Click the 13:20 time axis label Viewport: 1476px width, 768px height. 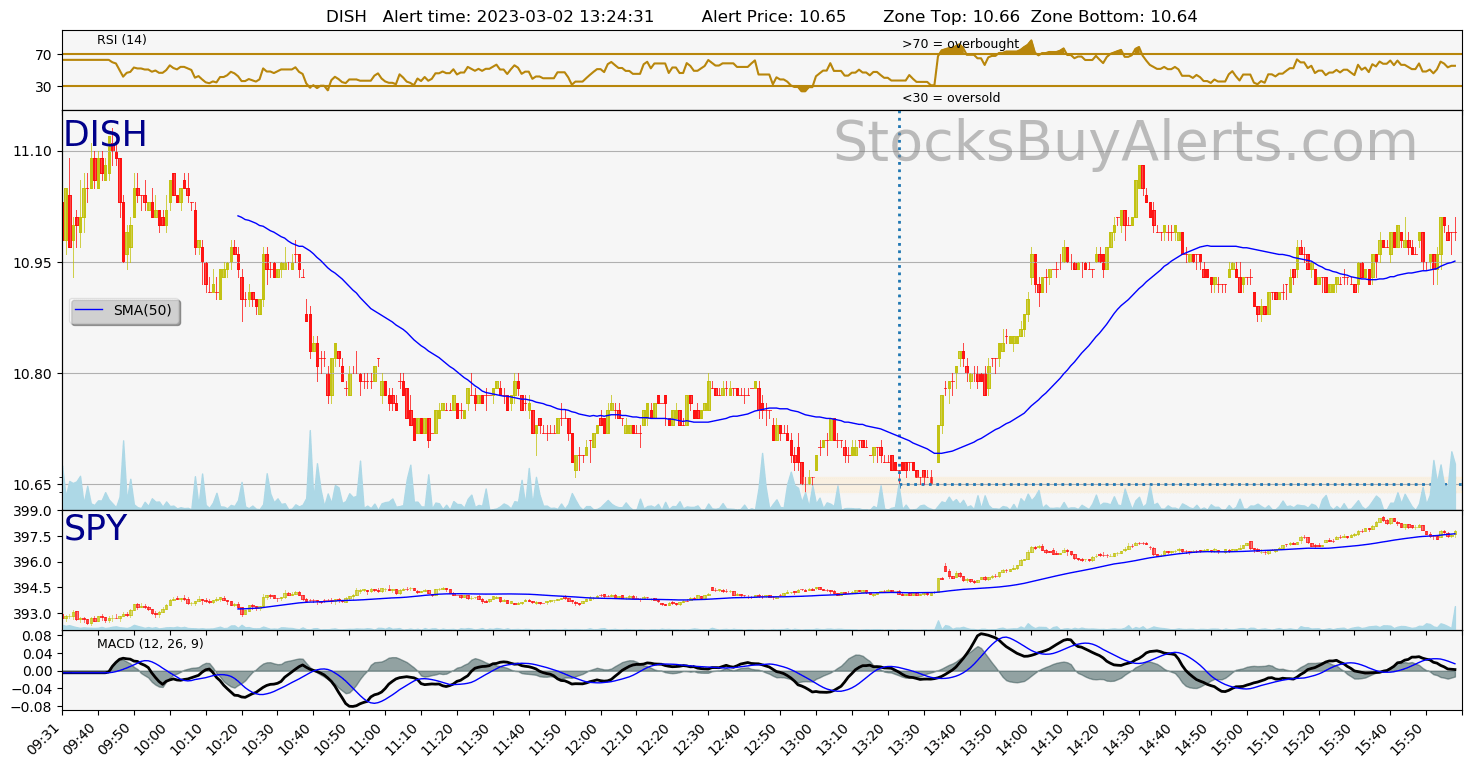(870, 740)
